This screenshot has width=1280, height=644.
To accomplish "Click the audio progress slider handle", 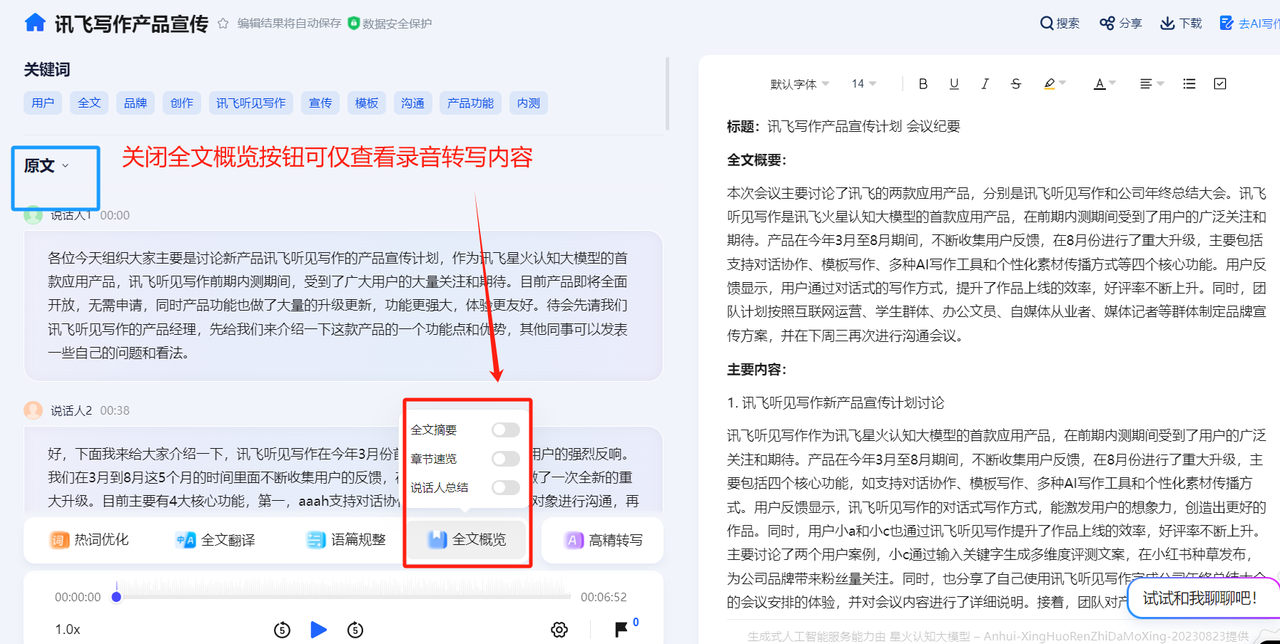I will 116,597.
